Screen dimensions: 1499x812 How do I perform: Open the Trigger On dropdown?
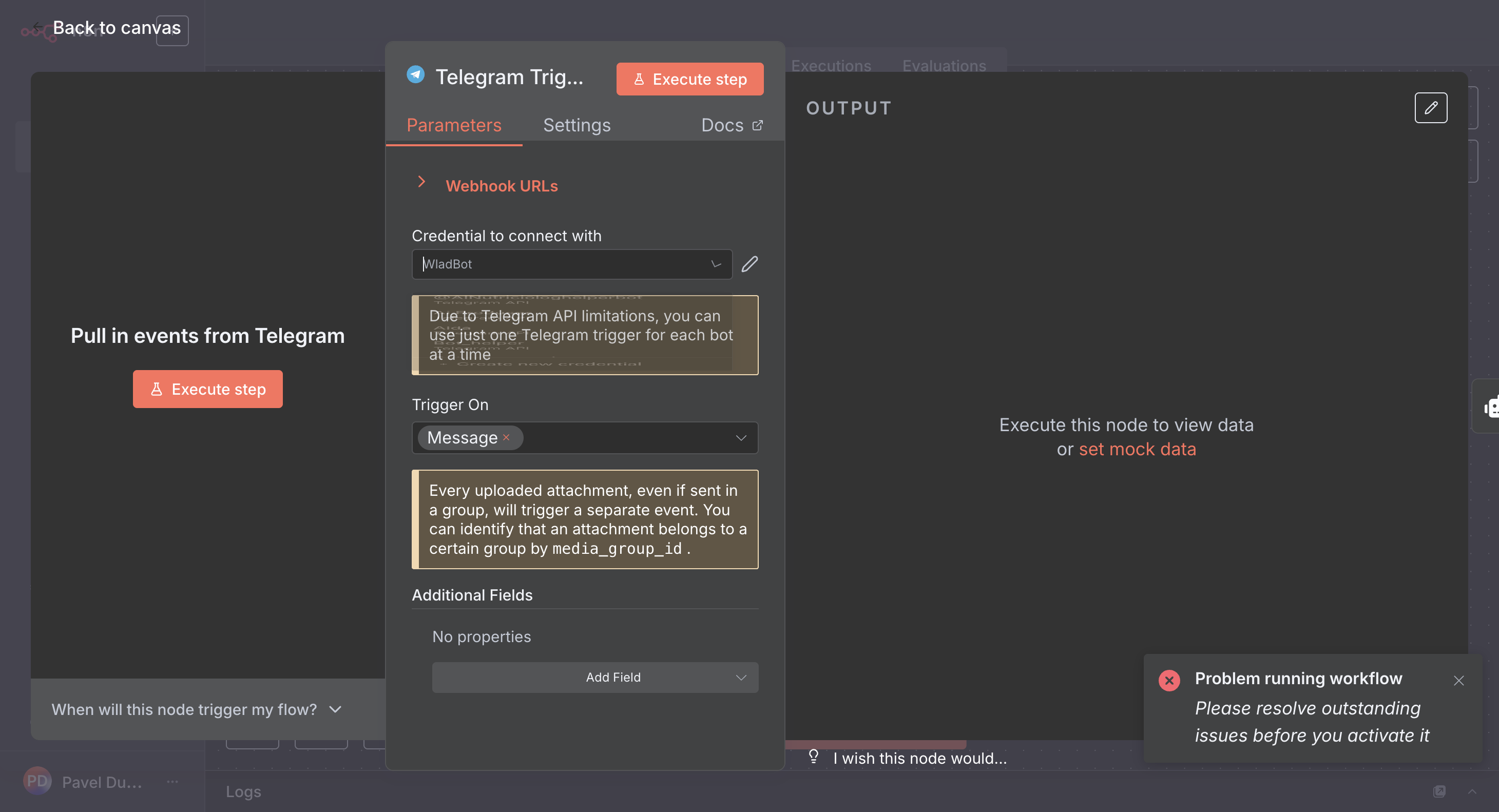pyautogui.click(x=740, y=437)
